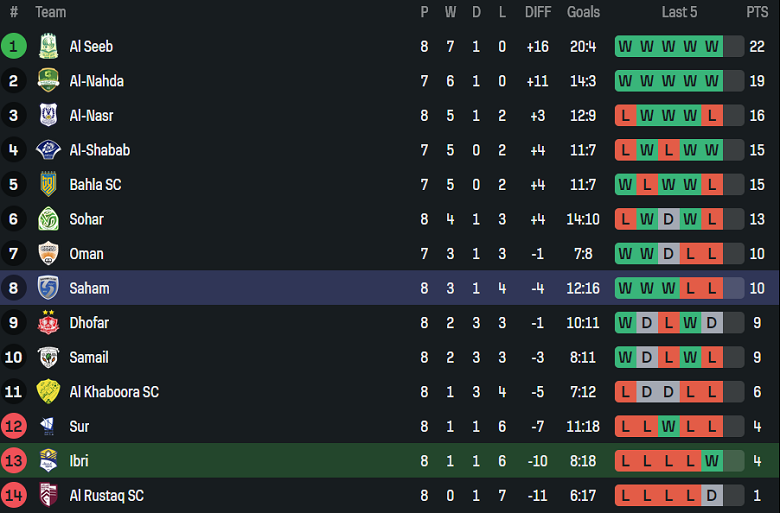Click Al Rustaq SC's draw result badge
The width and height of the screenshot is (780, 513).
pos(712,495)
